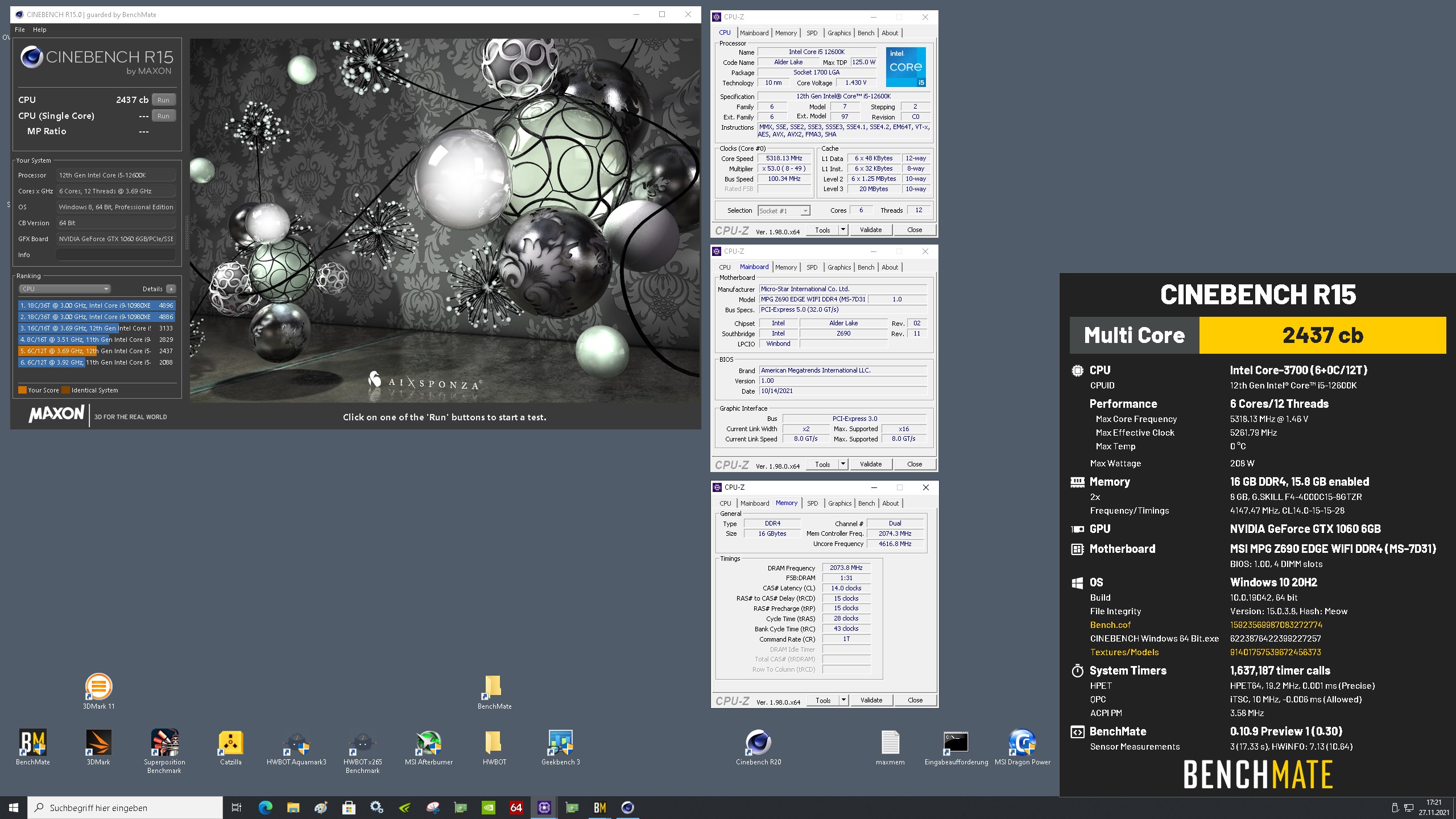This screenshot has height=819, width=1456.
Task: Open the BenchMate folder on desktop
Action: [494, 692]
